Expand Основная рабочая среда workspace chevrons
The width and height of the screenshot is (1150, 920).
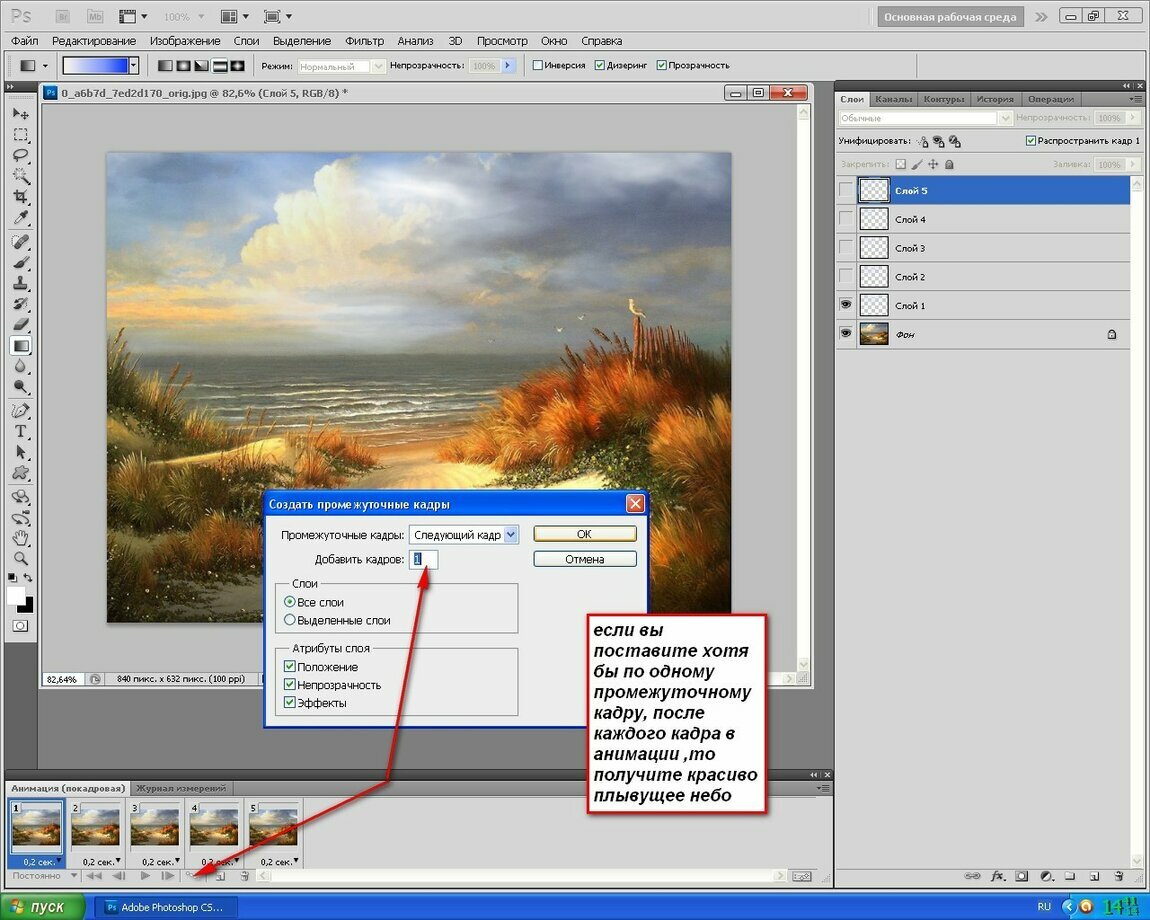(x=1041, y=16)
